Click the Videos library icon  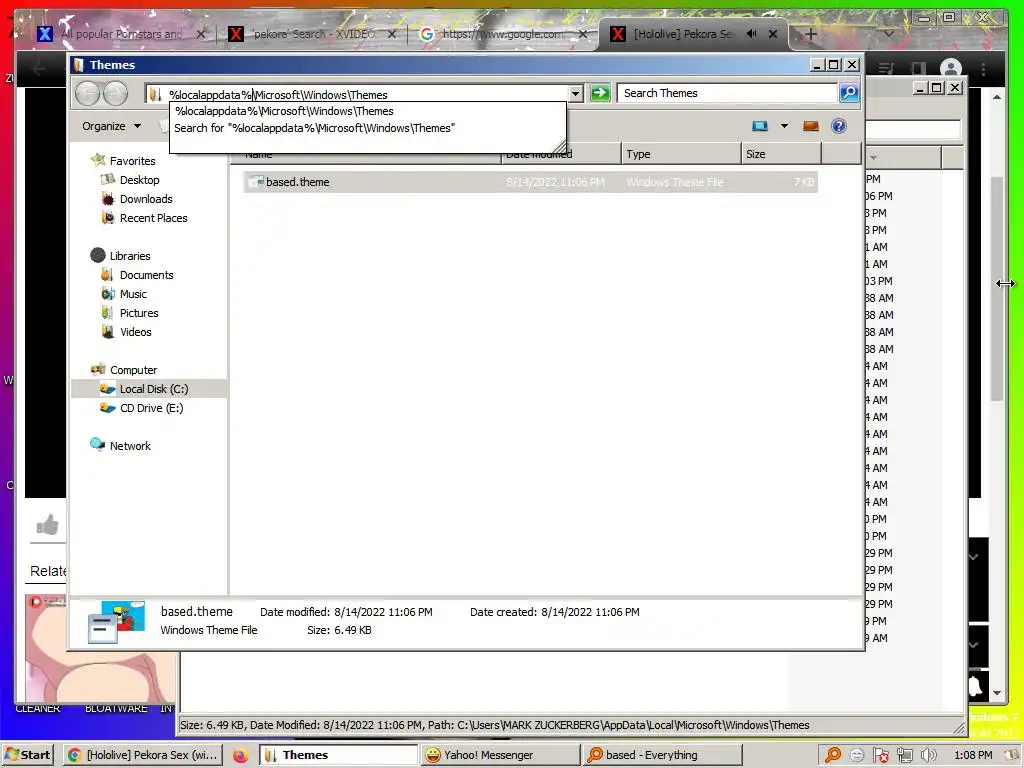[x=108, y=332]
